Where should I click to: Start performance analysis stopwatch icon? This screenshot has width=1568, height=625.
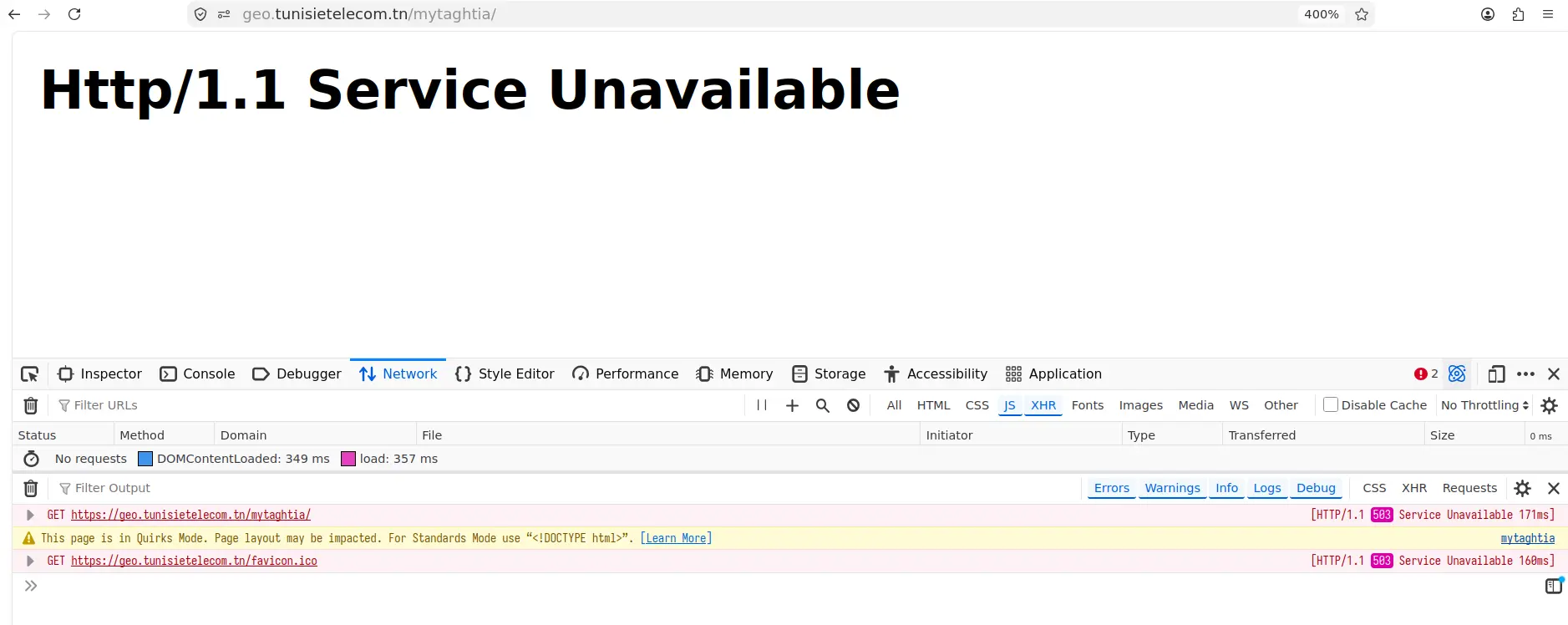pos(32,459)
